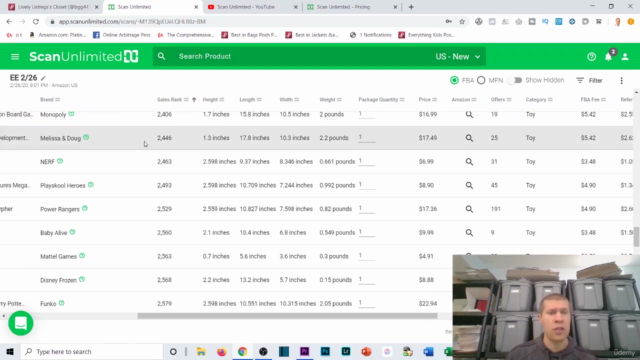Image resolution: width=640 pixels, height=360 pixels.
Task: Click sales rank 2,529 for Power Rangers
Action: [164, 209]
